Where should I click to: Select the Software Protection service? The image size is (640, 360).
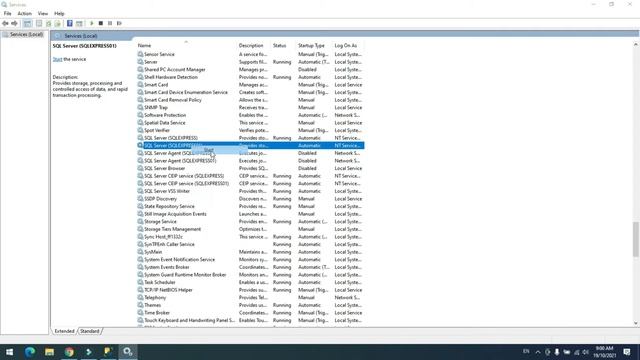click(x=251, y=115)
